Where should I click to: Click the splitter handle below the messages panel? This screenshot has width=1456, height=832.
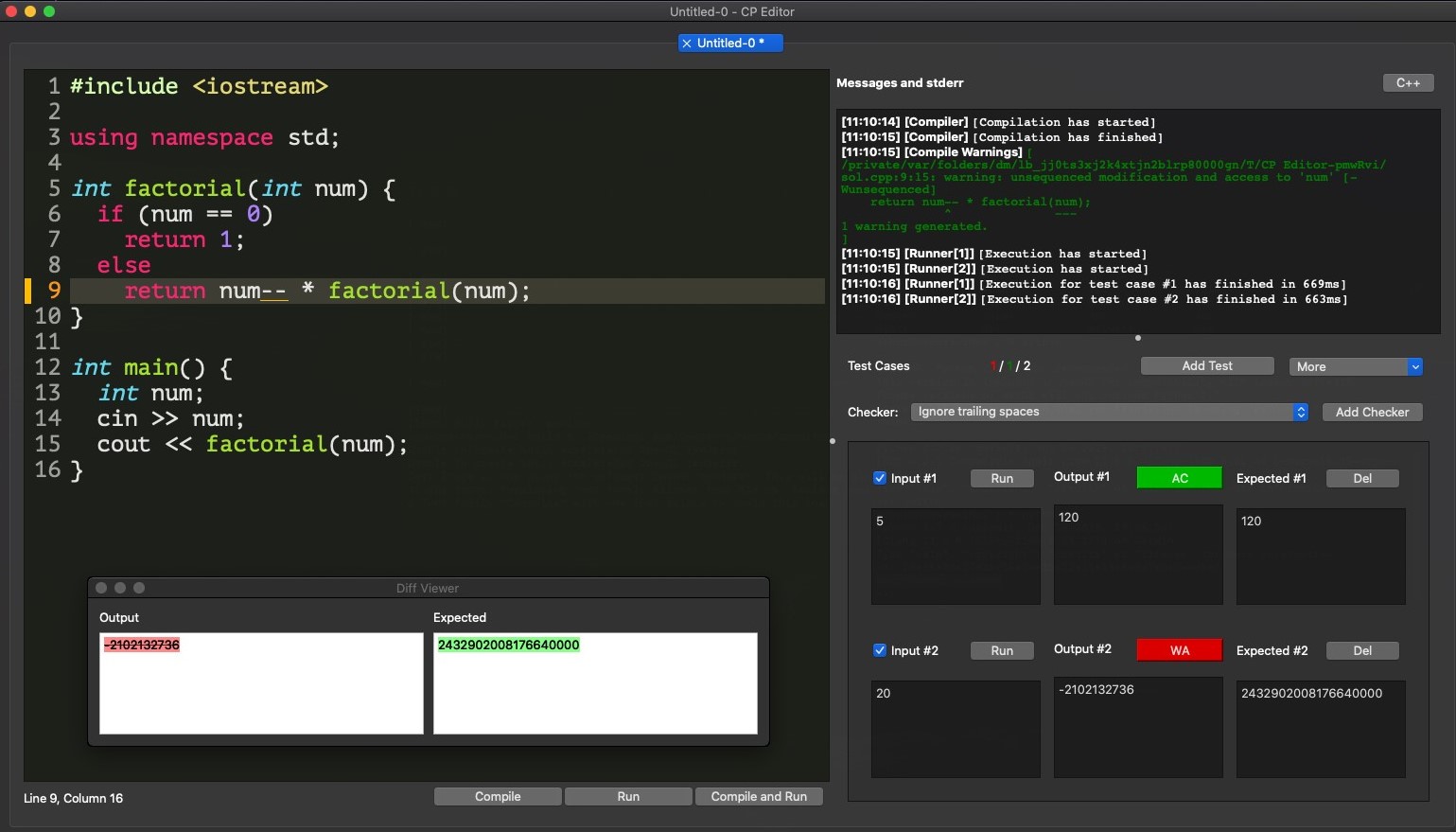(x=1137, y=338)
